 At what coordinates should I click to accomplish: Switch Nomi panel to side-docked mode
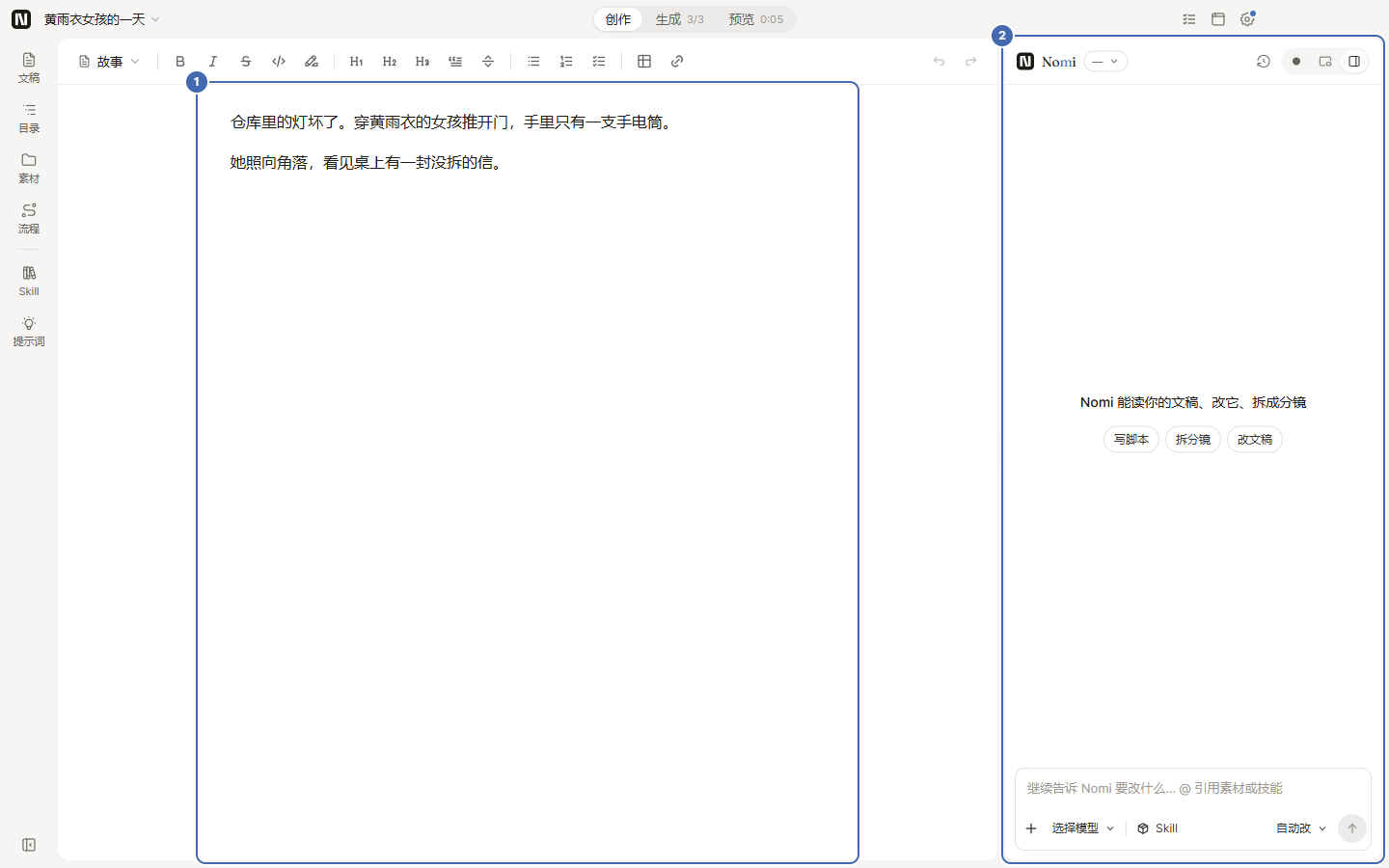tap(1354, 62)
